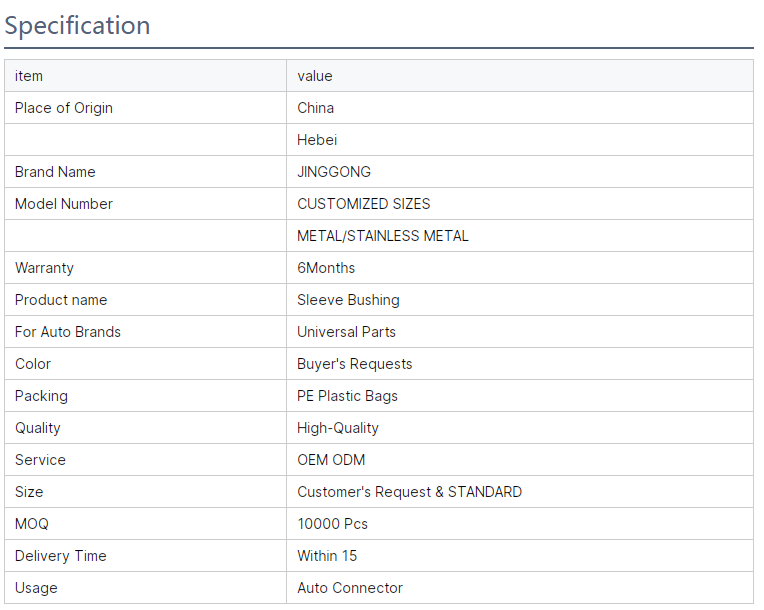764x610 pixels.
Task: Click the Specification heading
Action: point(78,25)
